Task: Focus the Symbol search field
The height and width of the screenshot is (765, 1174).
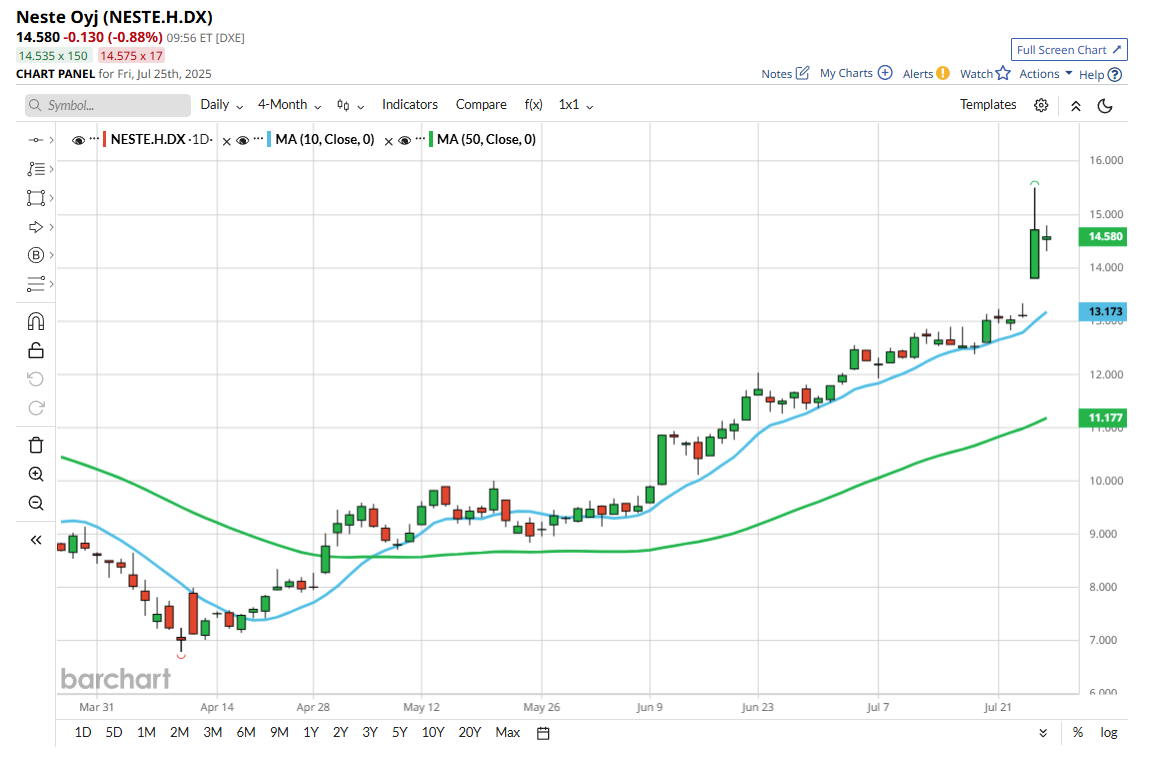Action: click(x=108, y=106)
